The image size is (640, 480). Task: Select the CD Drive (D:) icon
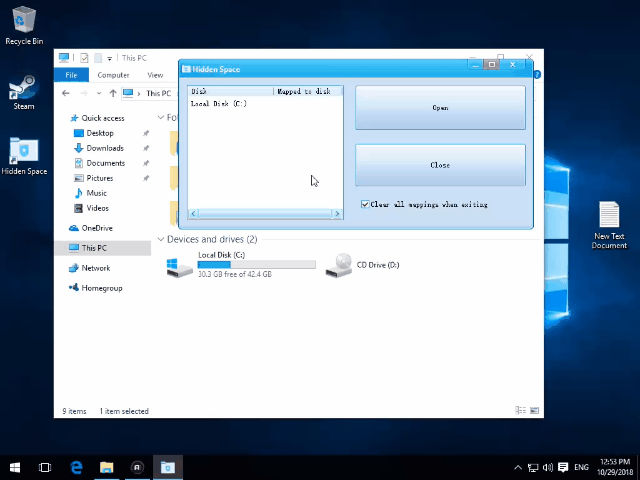coord(341,265)
